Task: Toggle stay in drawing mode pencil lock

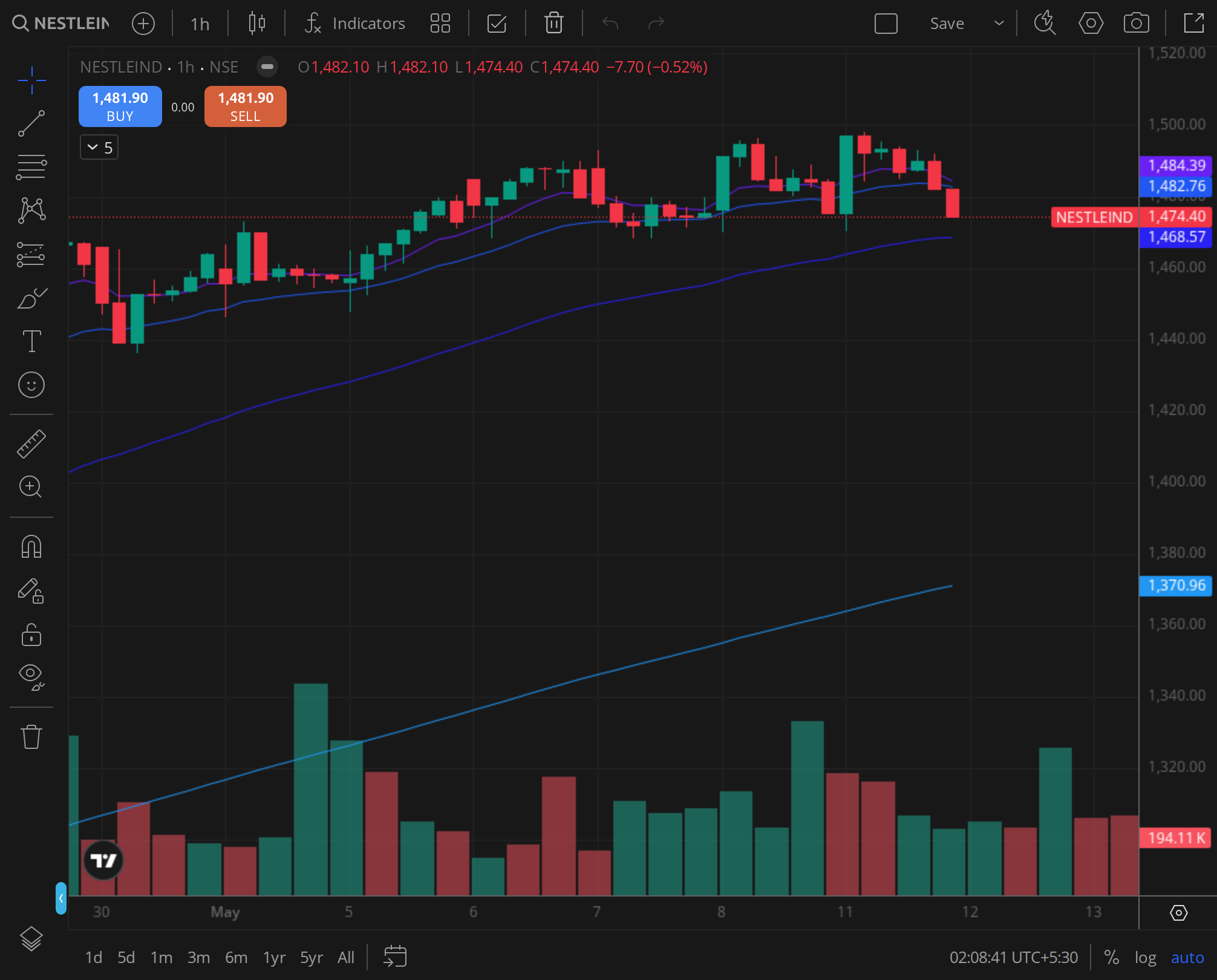Action: 31,591
